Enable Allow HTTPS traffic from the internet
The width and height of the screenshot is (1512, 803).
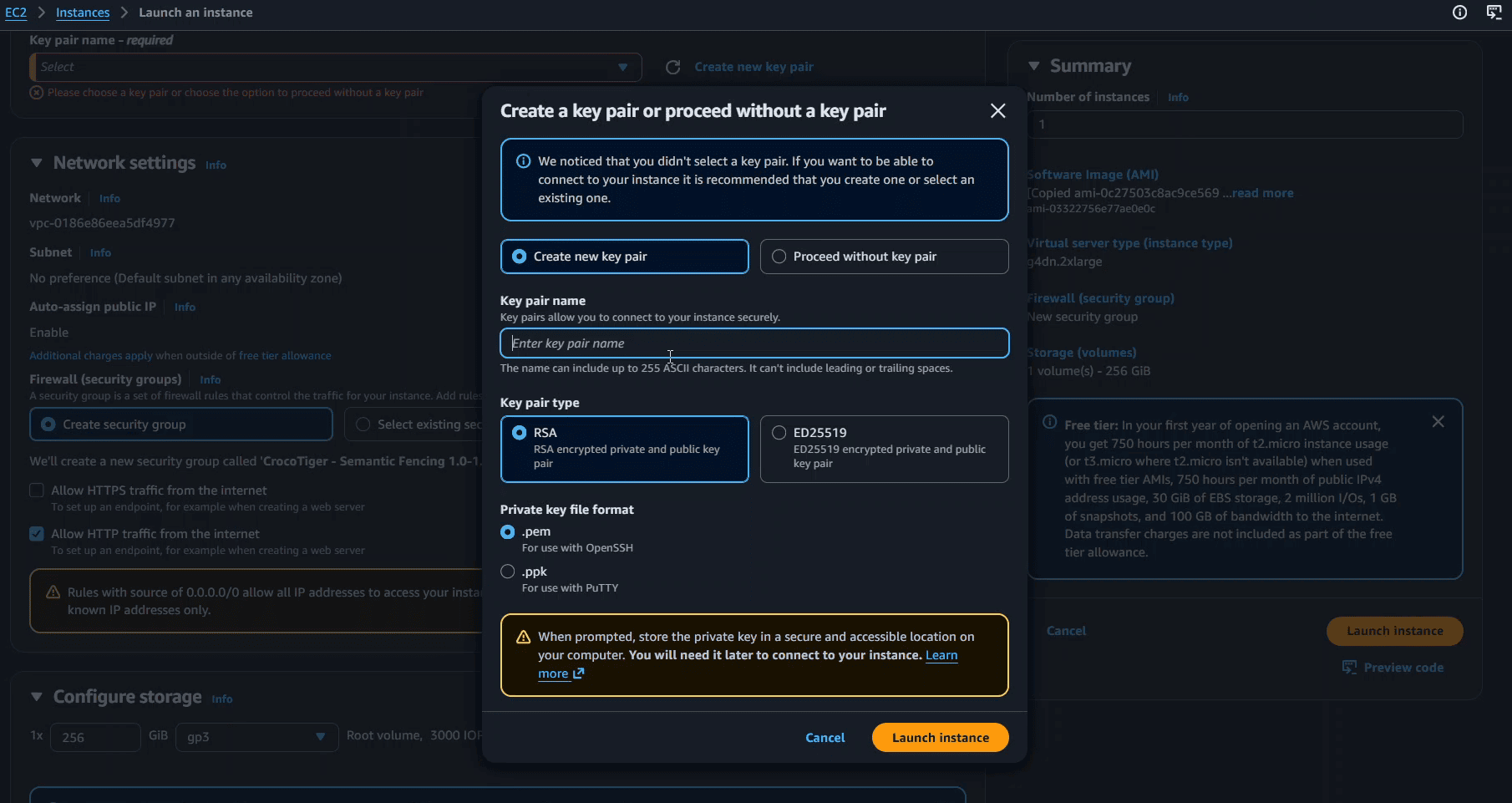coord(37,490)
